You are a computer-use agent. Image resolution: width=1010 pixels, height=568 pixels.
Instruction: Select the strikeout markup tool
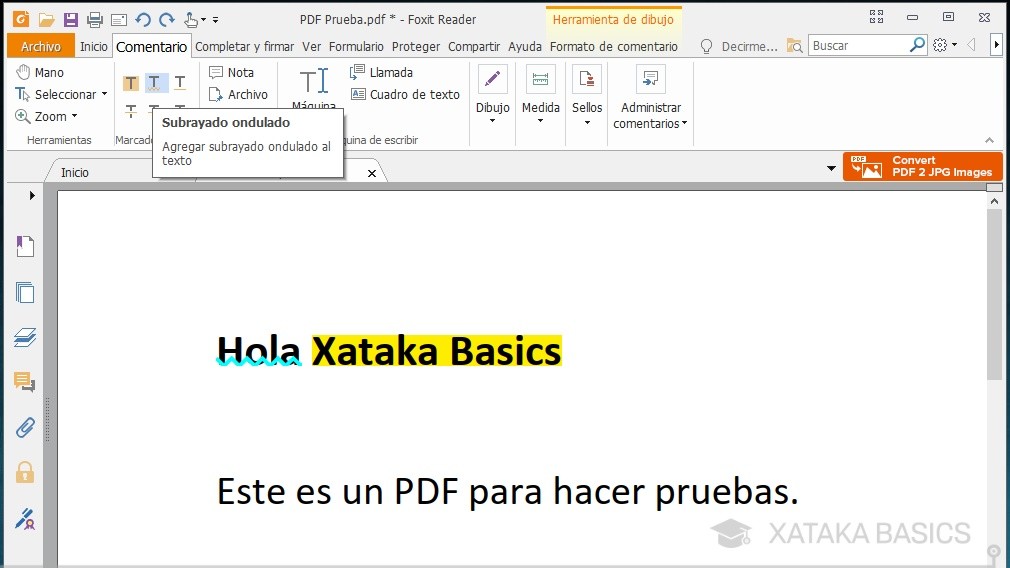click(131, 111)
